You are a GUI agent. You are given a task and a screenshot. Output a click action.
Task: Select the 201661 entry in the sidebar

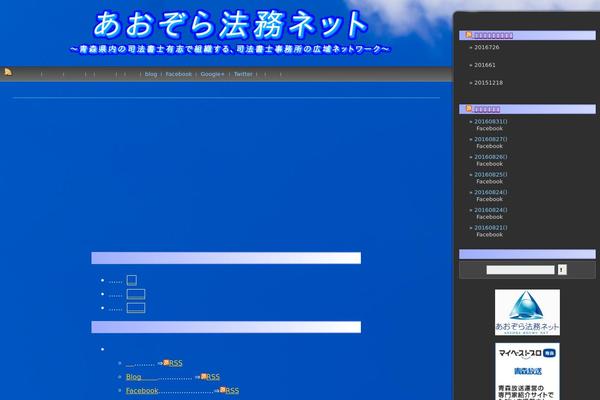click(485, 65)
